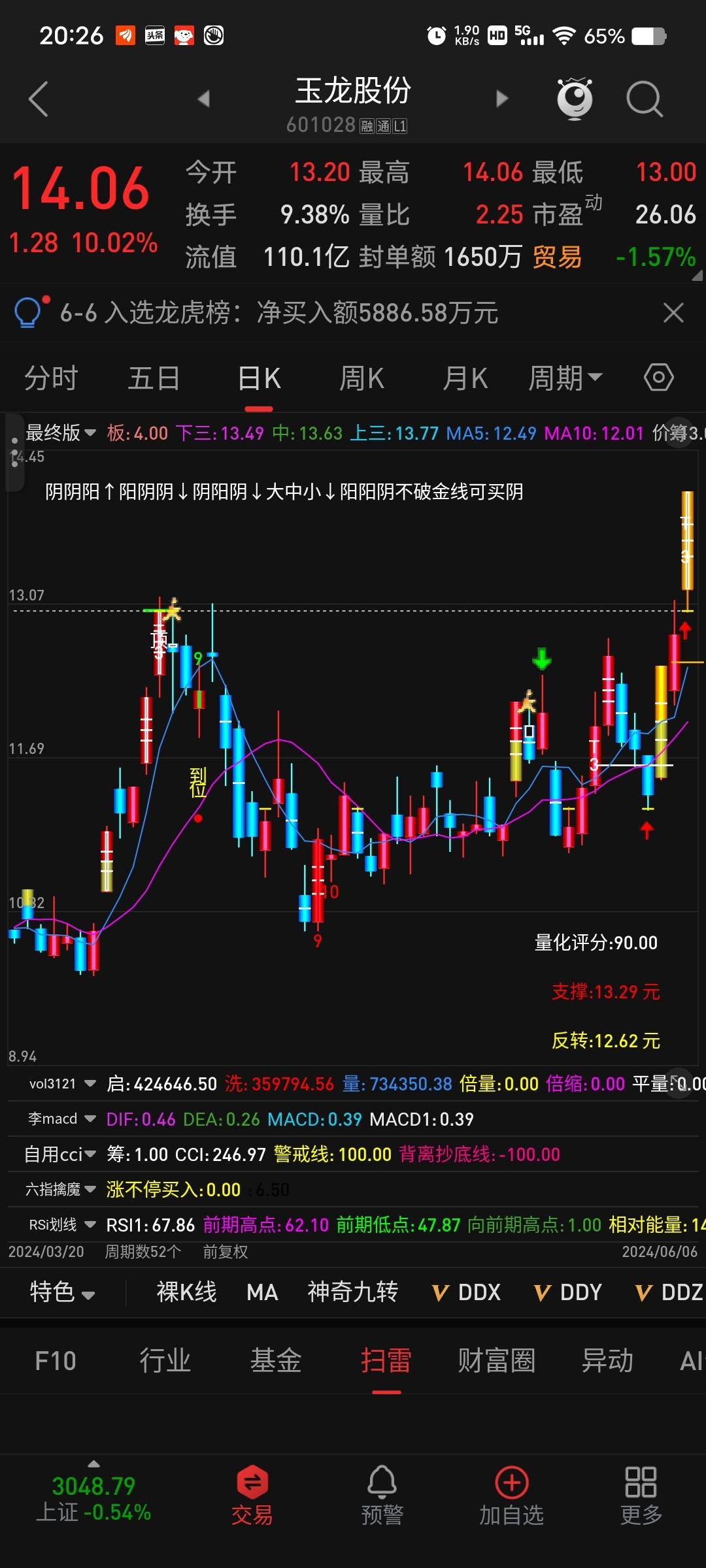Tap the 反转:12.62 元 label
Screen dimensions: 706x1568
pyautogui.click(x=606, y=1041)
